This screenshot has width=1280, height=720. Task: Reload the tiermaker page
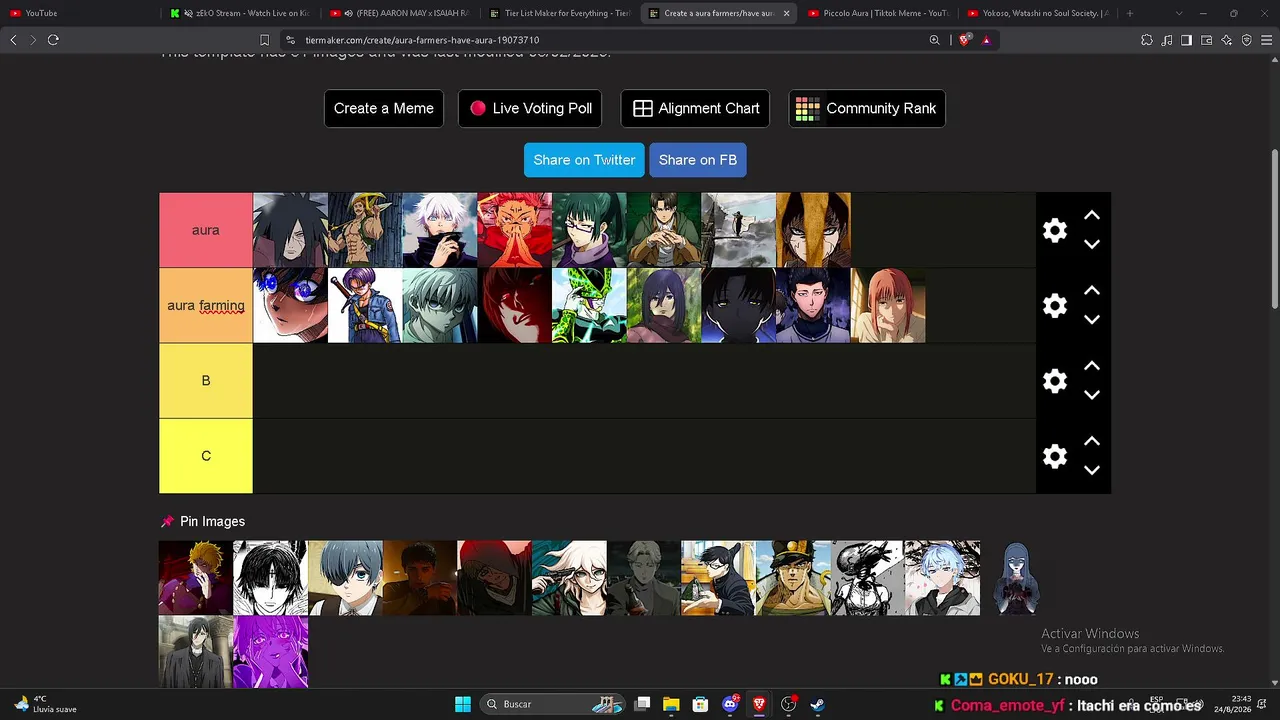53,40
